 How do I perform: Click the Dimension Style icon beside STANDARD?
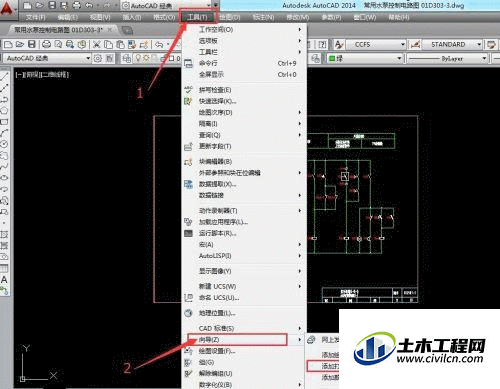415,44
